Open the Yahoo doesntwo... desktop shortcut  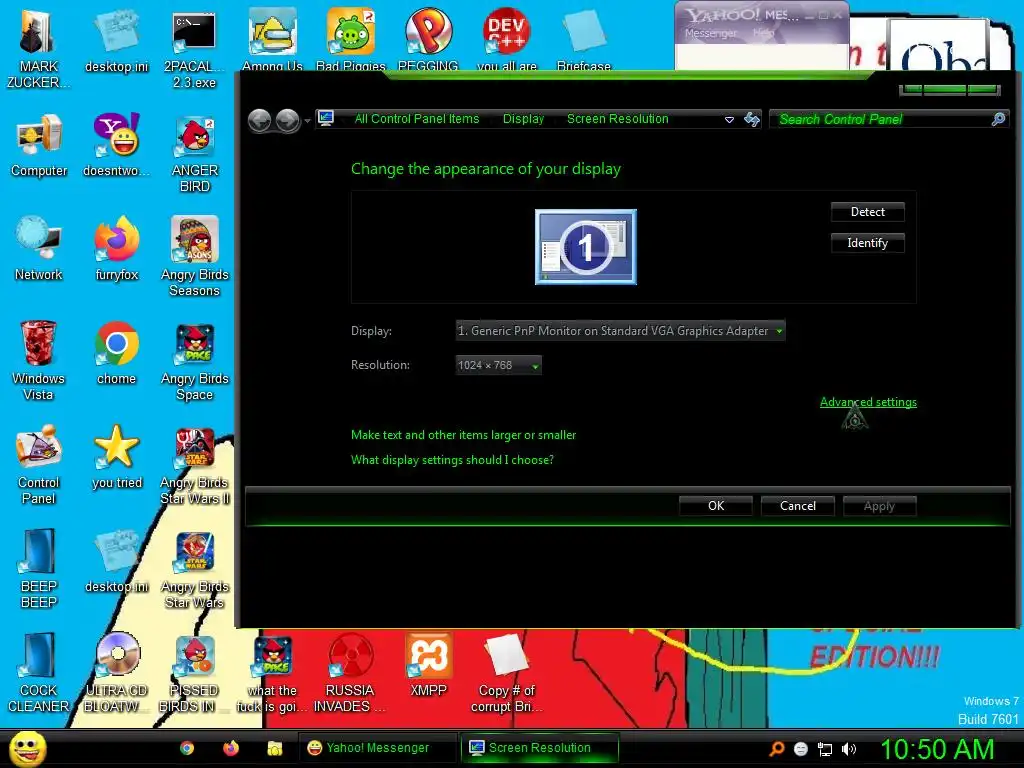(116, 145)
